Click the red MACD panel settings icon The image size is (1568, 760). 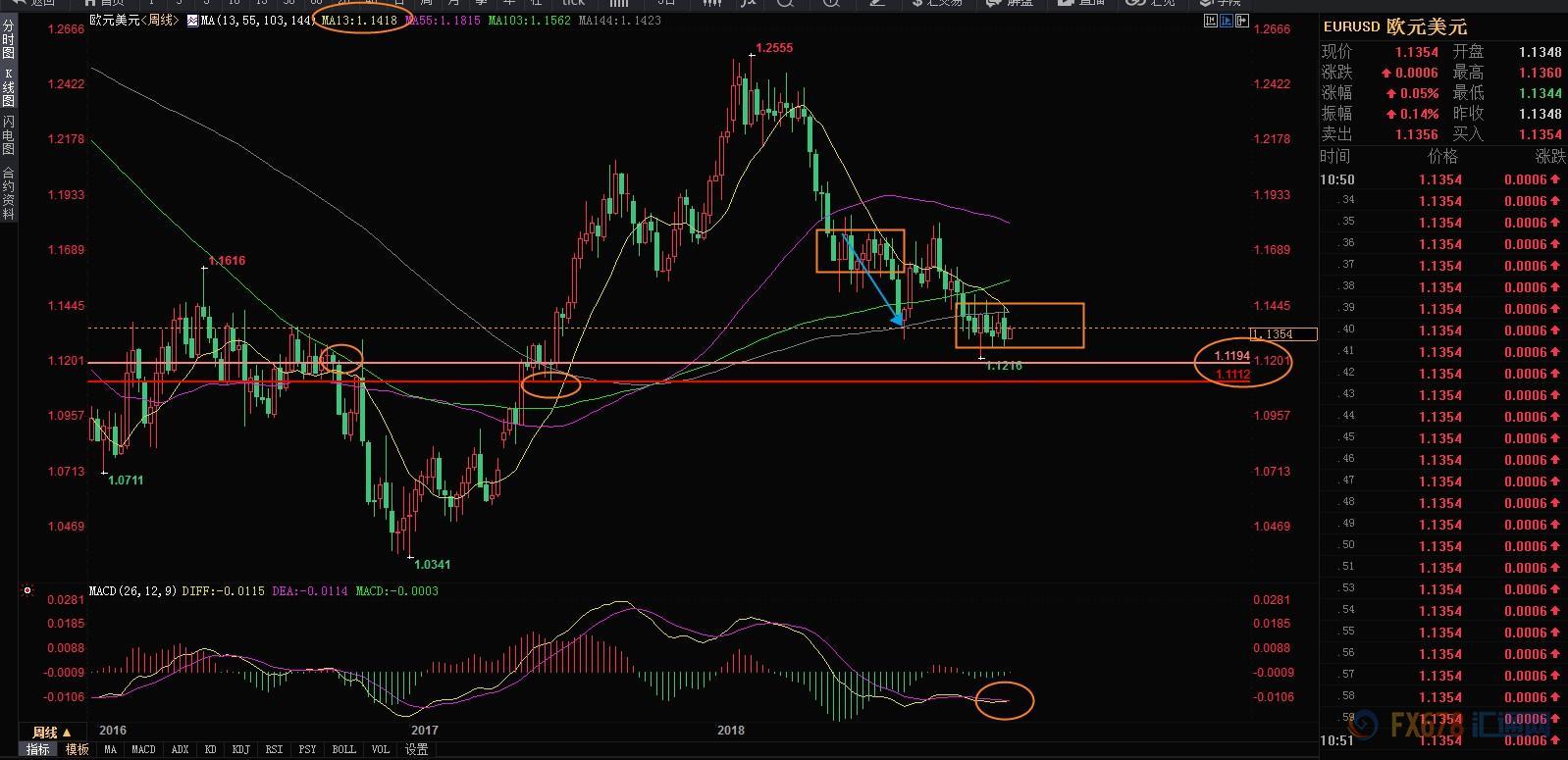pos(27,591)
